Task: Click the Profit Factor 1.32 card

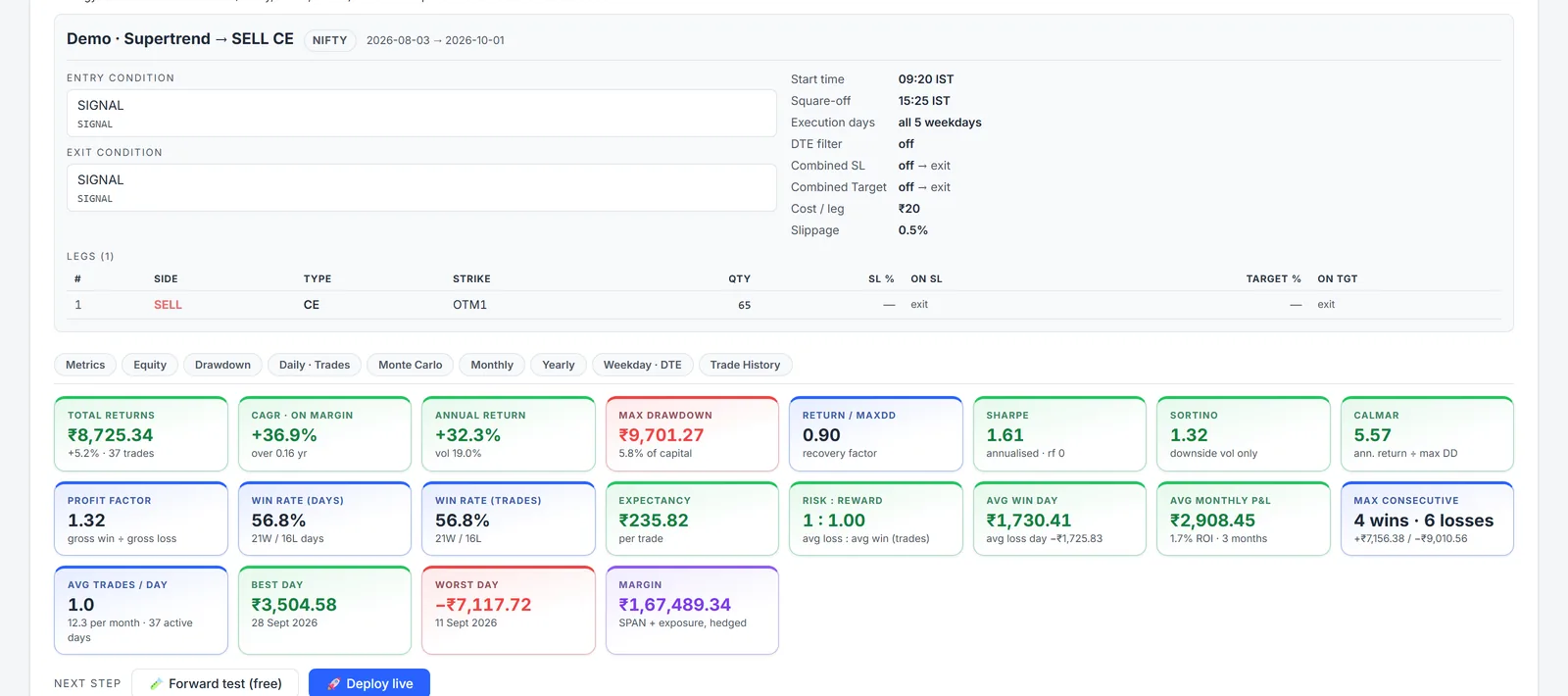Action: 141,519
